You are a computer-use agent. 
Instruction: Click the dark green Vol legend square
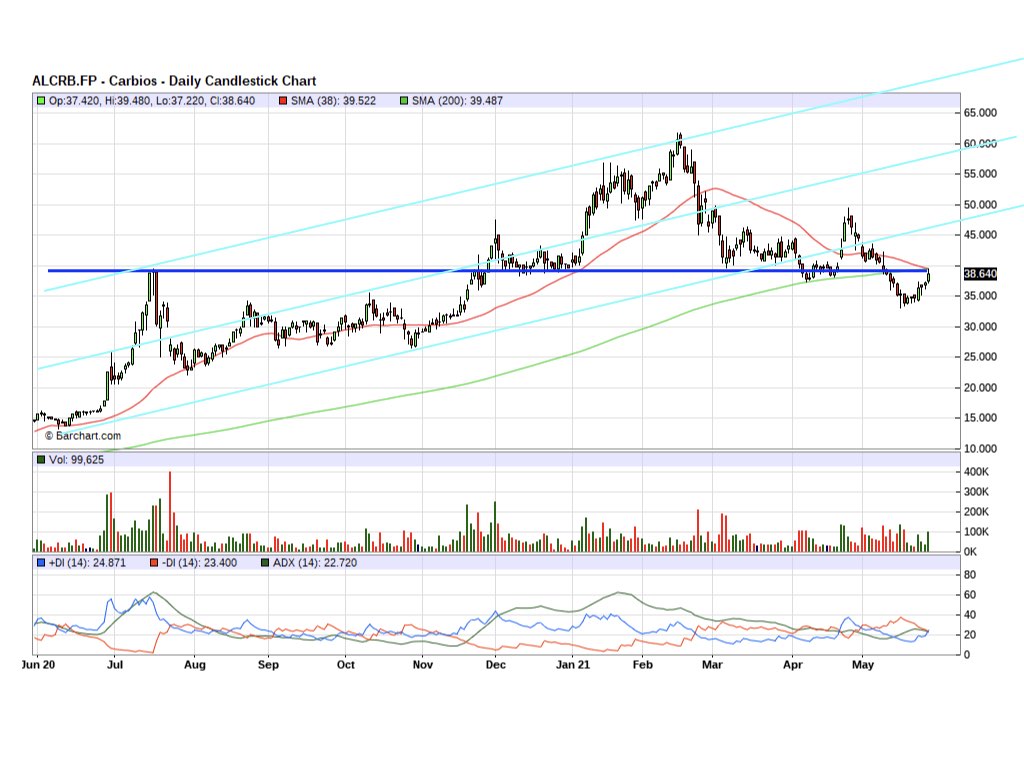point(40,460)
